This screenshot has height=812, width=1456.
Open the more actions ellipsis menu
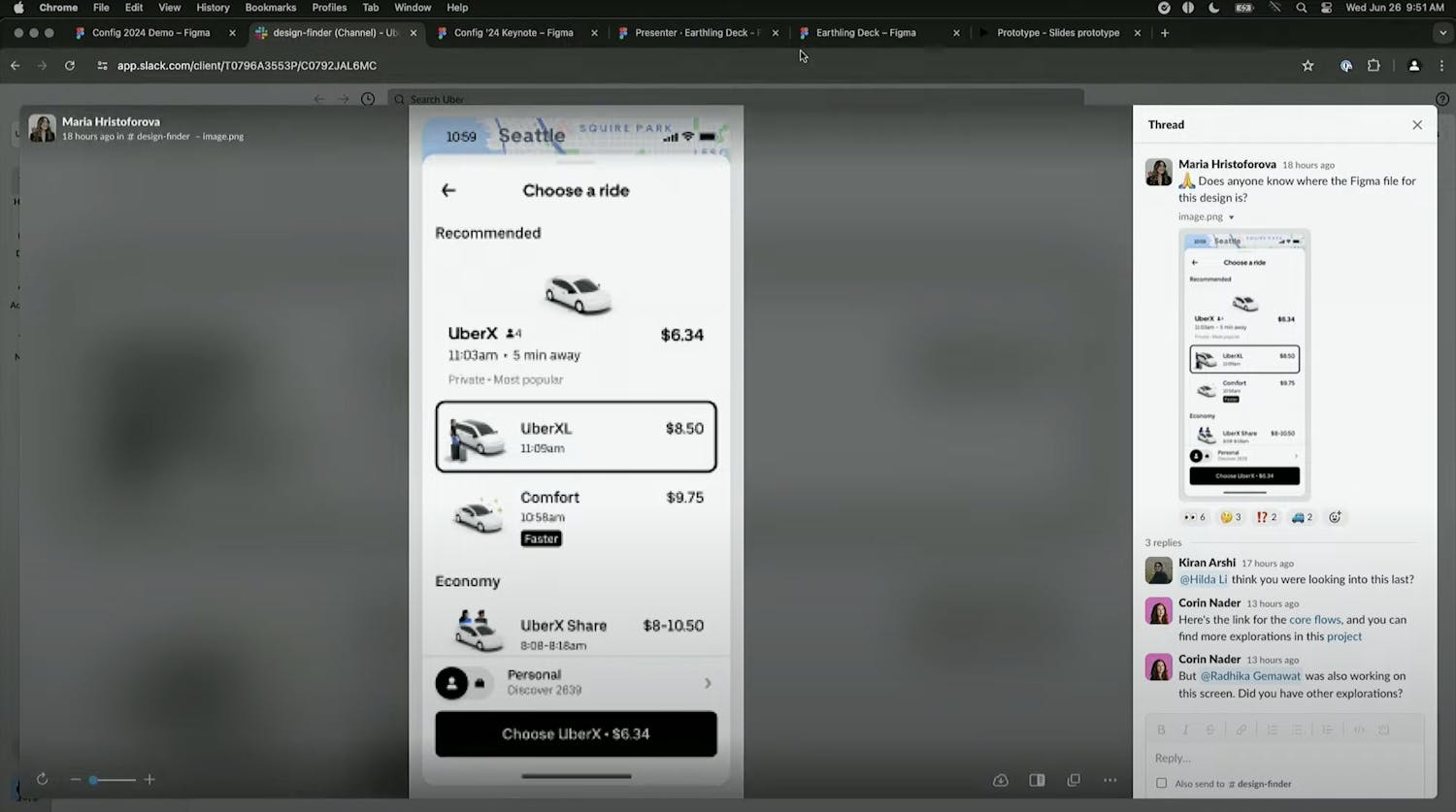tap(1109, 780)
